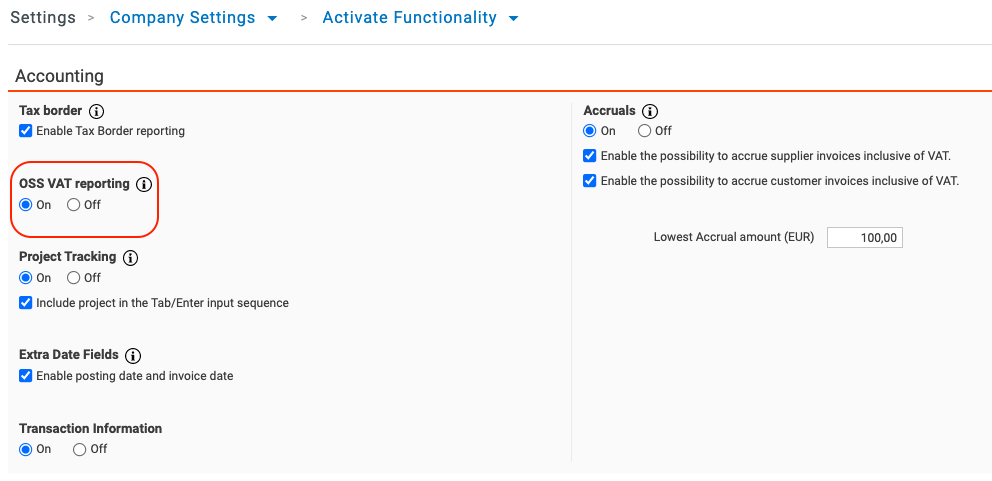
Task: Click the Lowest Accrual amount field
Action: coord(864,237)
